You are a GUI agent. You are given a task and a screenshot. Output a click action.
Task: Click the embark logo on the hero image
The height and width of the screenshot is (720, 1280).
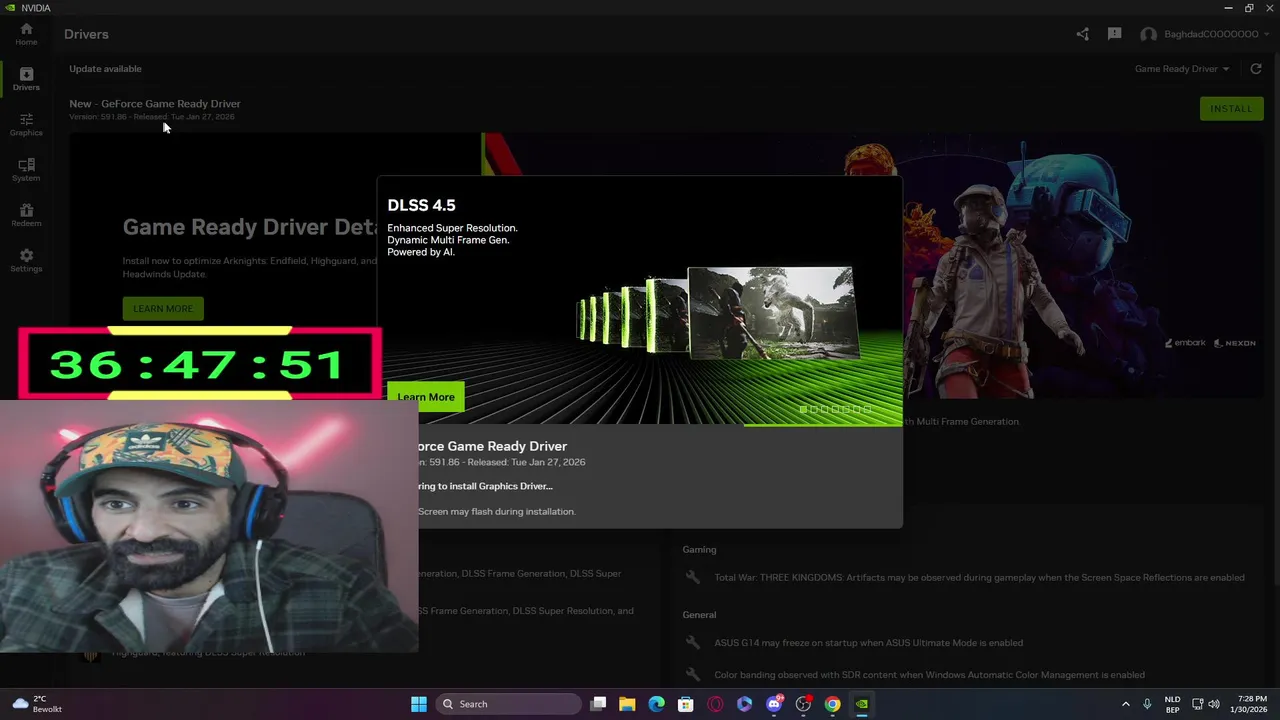(1186, 343)
